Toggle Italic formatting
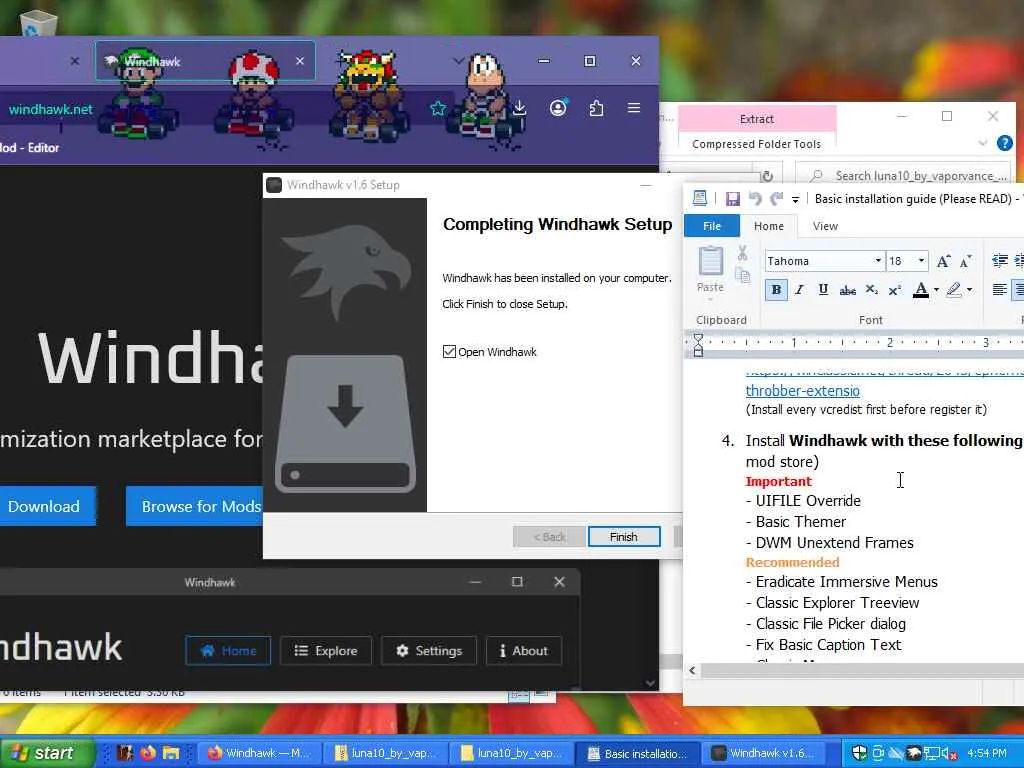Screen dimensions: 1024x768 799,290
